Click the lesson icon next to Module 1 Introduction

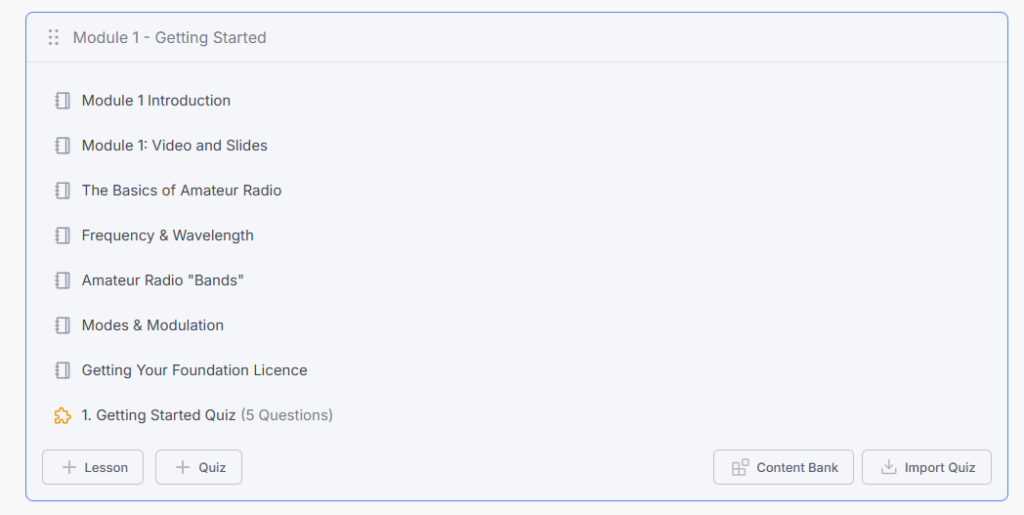63,101
